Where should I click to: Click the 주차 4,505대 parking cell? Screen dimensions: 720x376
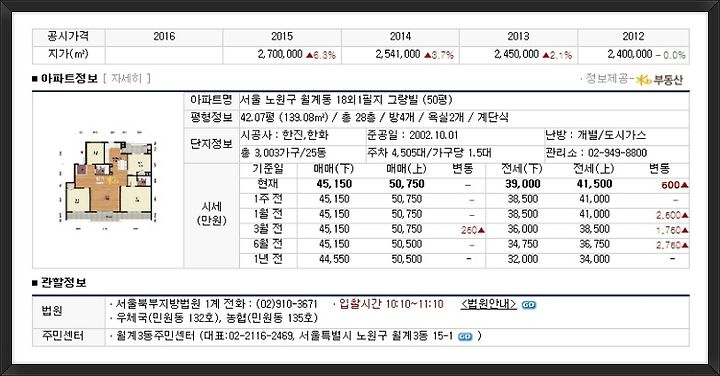pos(429,153)
